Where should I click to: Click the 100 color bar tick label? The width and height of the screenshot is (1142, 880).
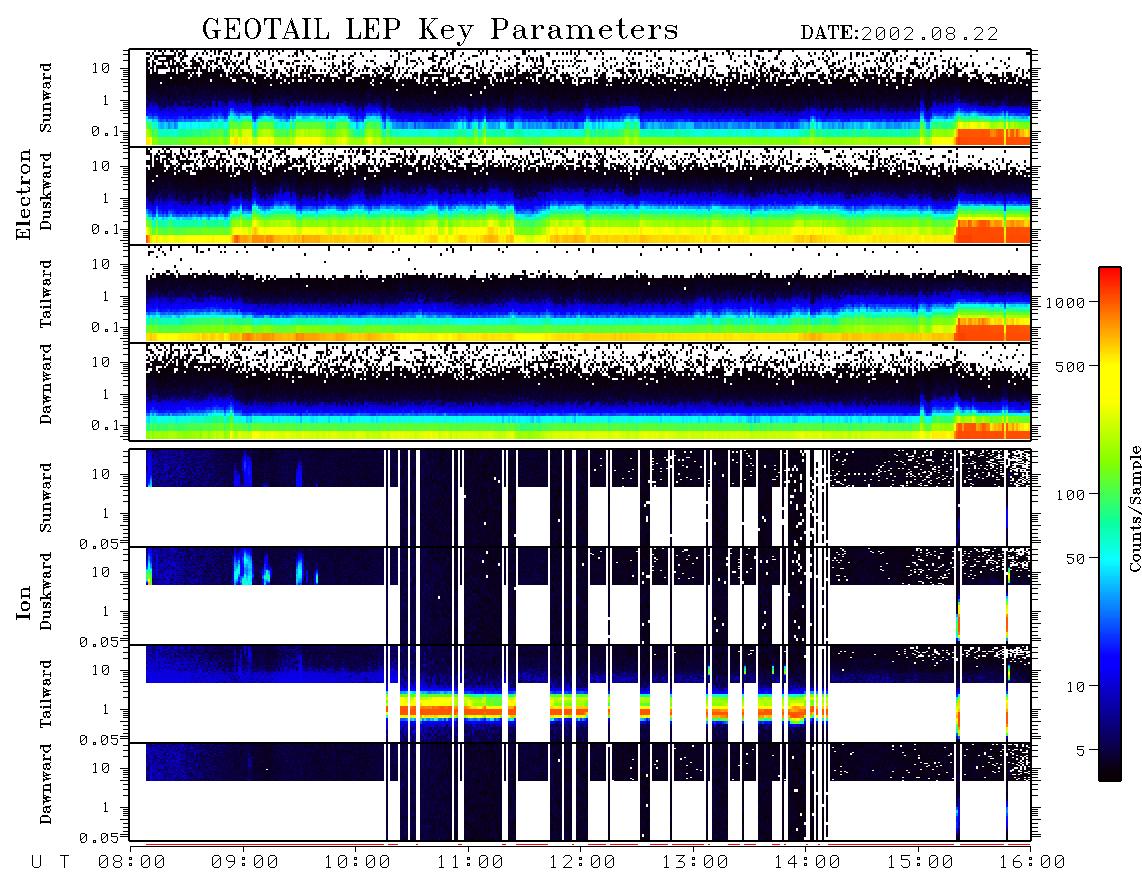coord(1070,495)
